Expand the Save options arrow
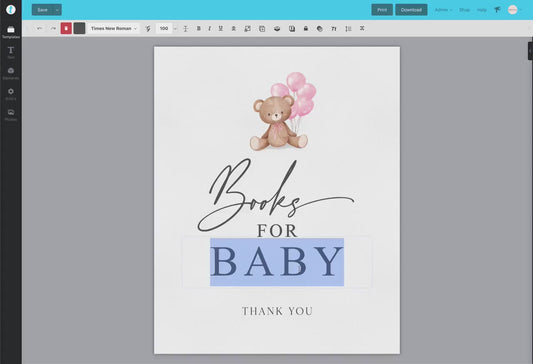 tap(57, 10)
